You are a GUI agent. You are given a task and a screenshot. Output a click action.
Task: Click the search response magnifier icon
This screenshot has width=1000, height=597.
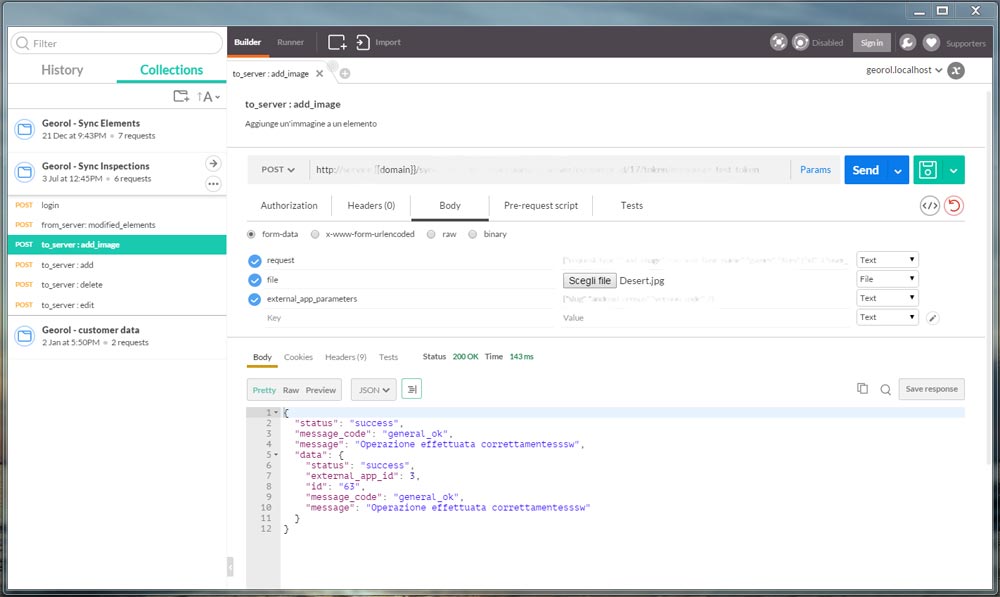point(885,390)
